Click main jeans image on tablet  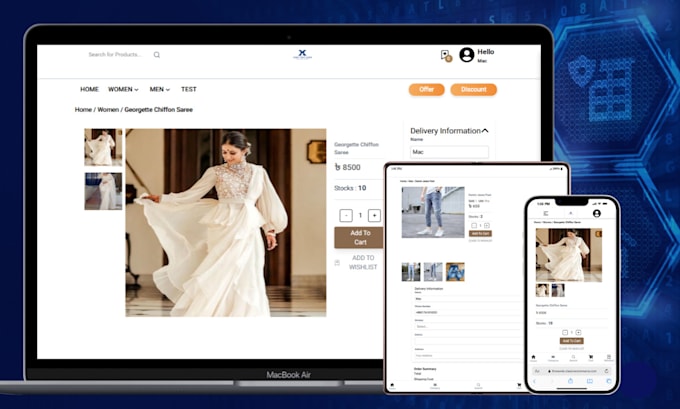(x=433, y=212)
